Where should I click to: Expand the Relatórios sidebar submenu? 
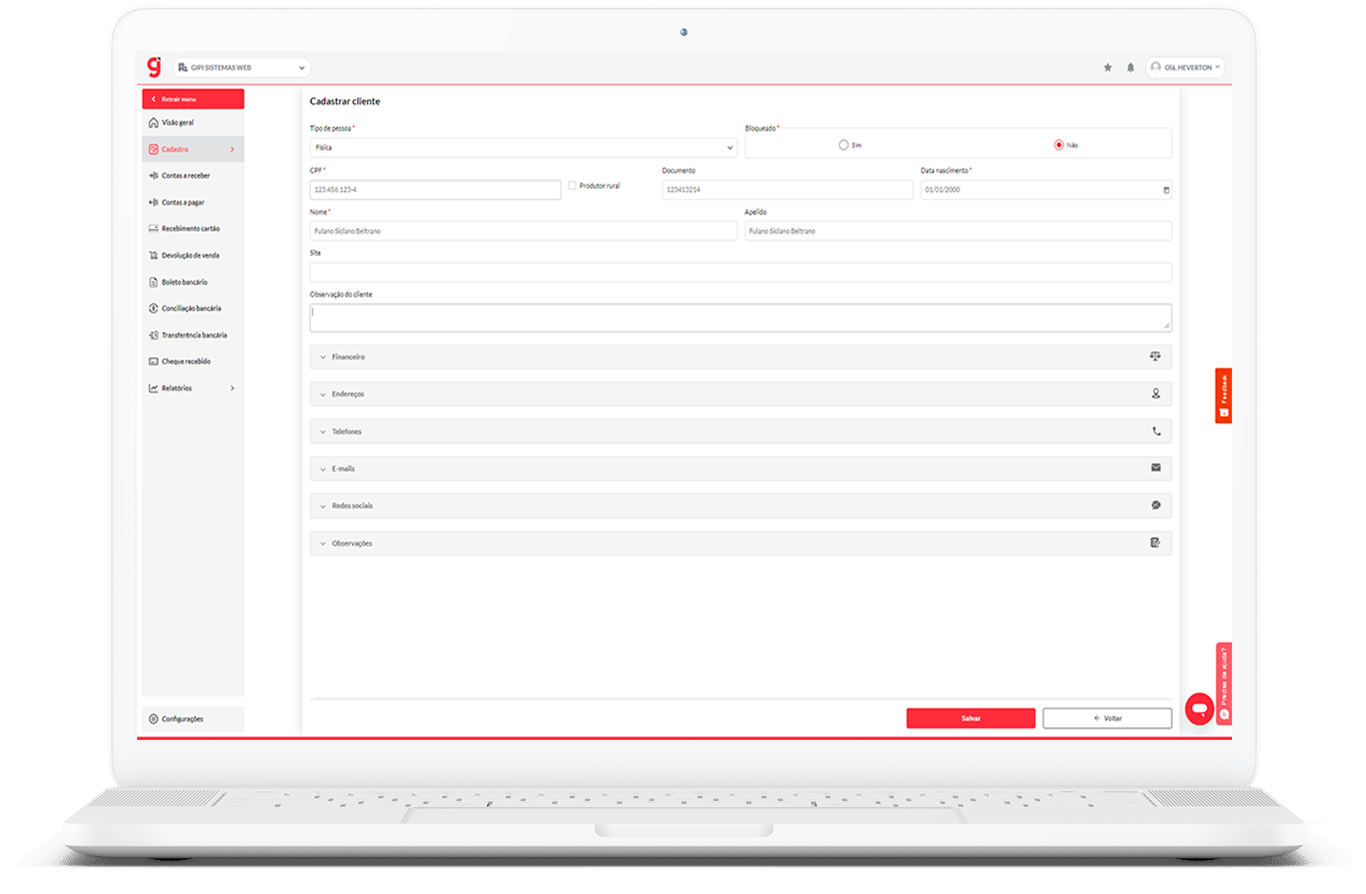[x=193, y=388]
